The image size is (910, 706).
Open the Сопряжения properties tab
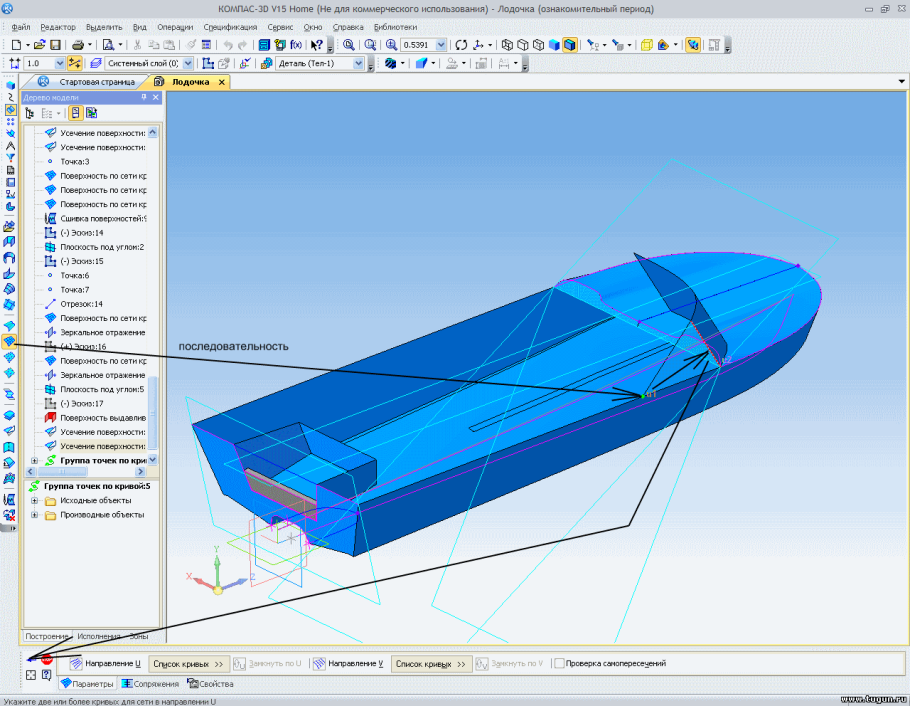(x=155, y=684)
